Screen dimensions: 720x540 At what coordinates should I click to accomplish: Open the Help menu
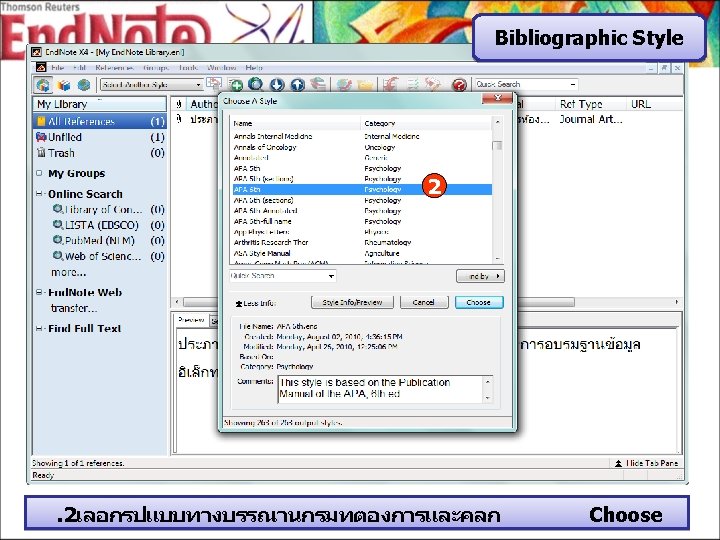point(253,68)
